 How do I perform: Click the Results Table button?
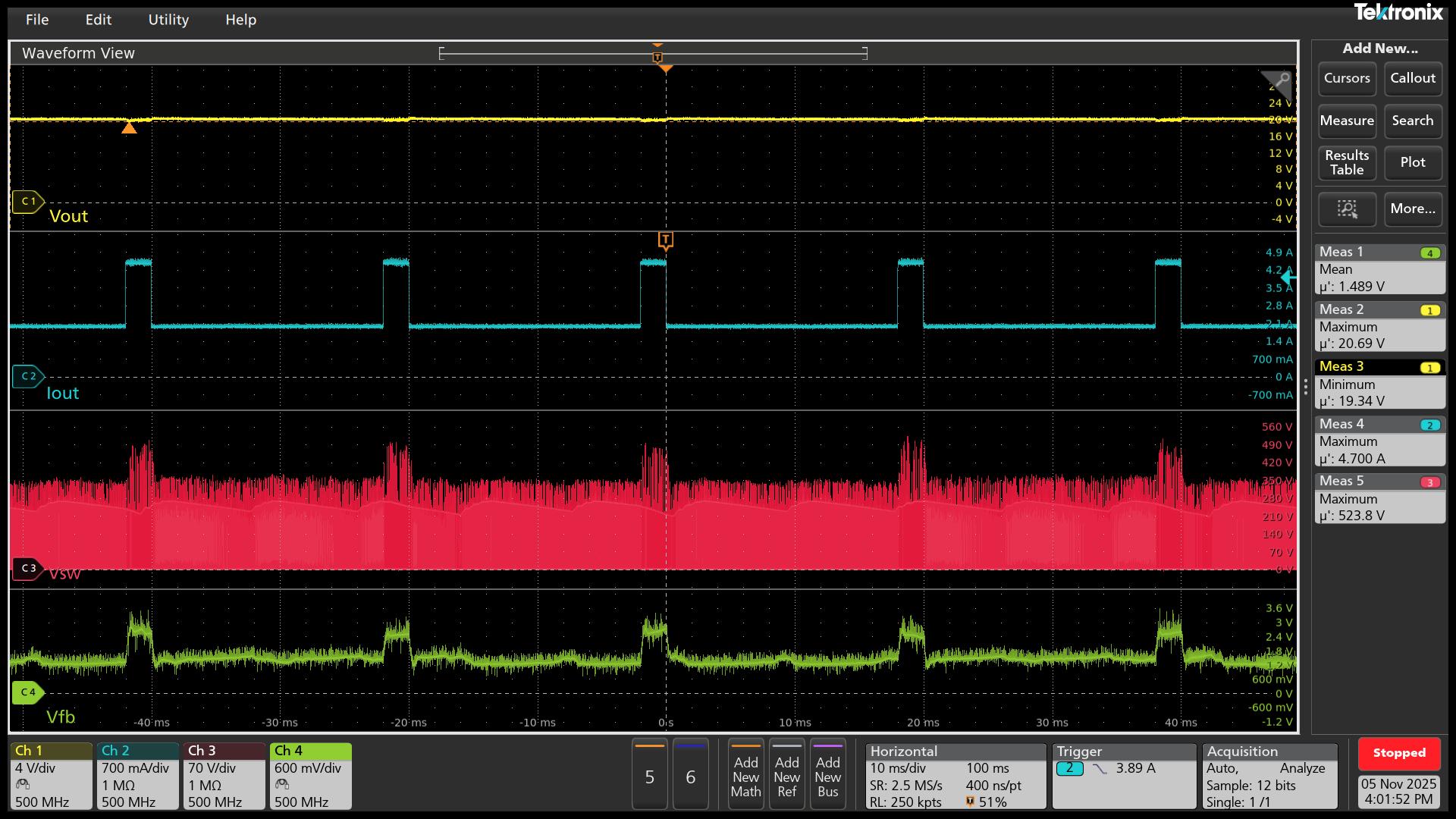(x=1347, y=163)
